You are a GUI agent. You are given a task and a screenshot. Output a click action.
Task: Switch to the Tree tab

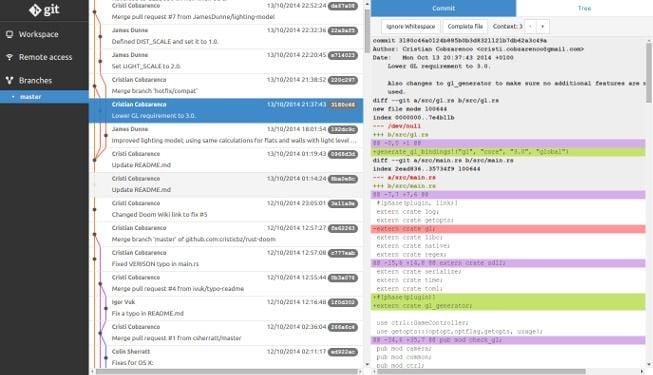click(x=584, y=8)
